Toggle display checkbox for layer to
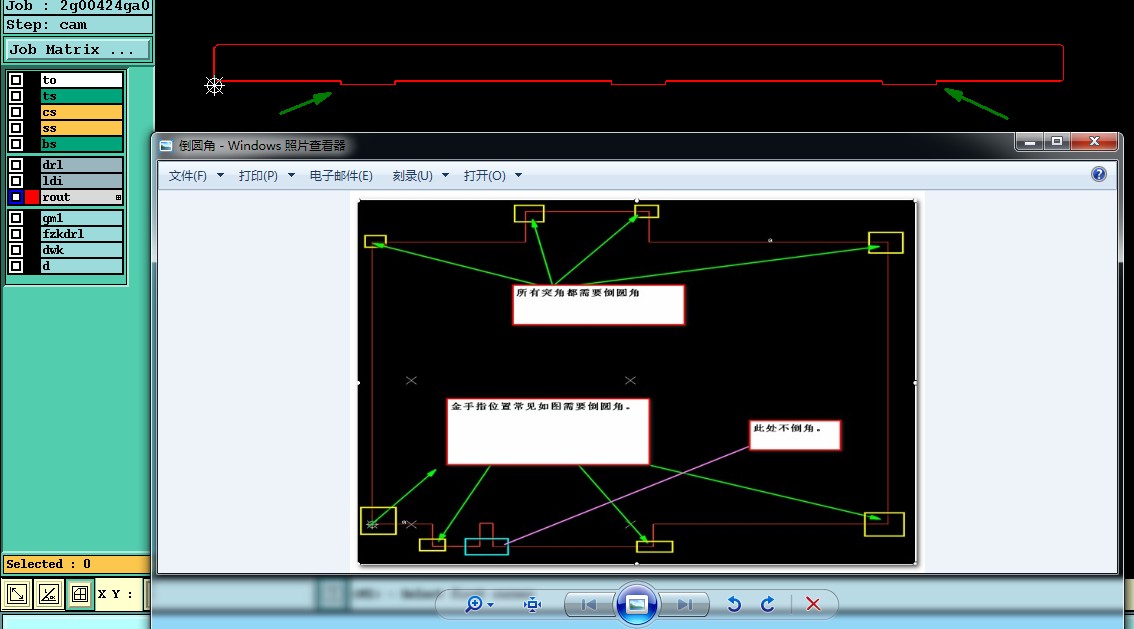The height and width of the screenshot is (629, 1134). 16,80
